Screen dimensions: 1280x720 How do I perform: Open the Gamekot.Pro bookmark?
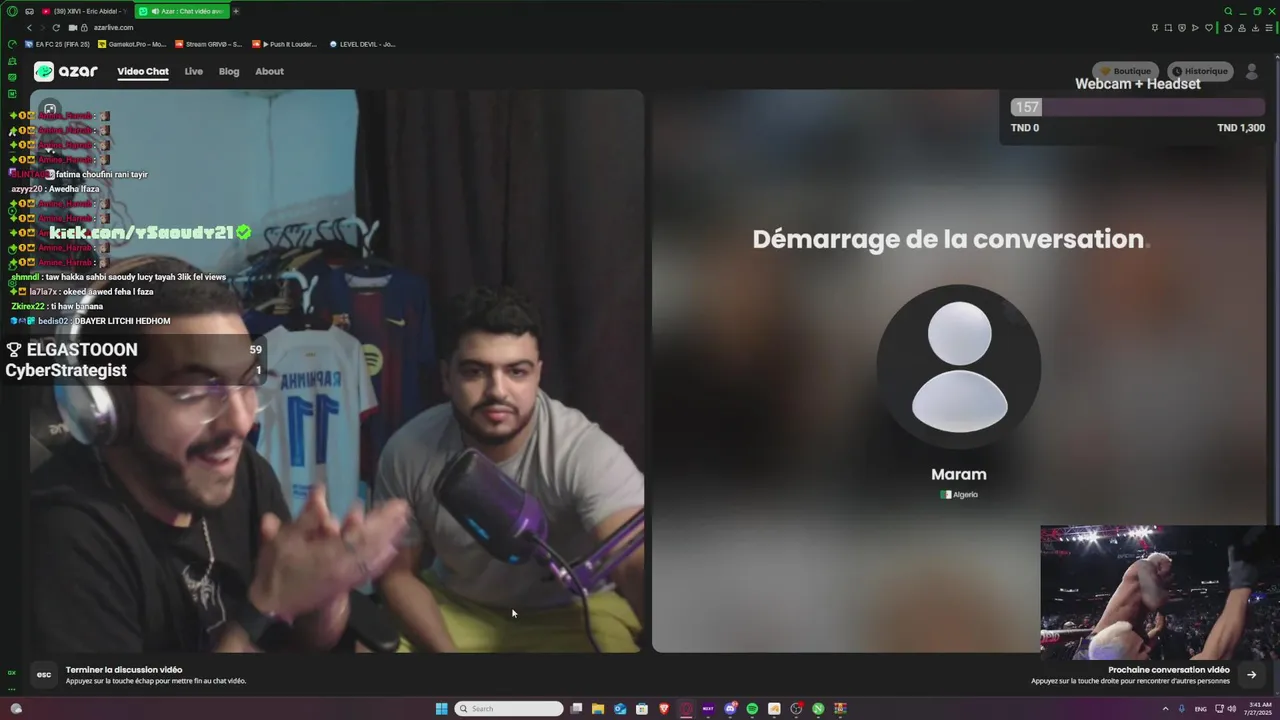tap(132, 44)
